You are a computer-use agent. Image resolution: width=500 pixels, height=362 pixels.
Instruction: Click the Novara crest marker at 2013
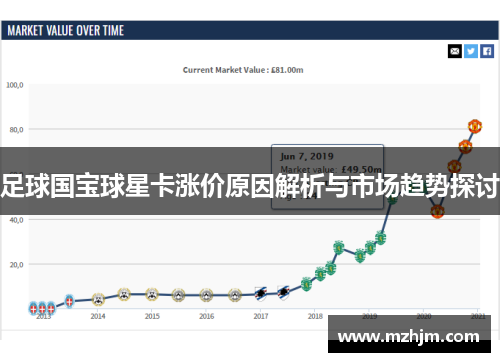tap(42, 308)
